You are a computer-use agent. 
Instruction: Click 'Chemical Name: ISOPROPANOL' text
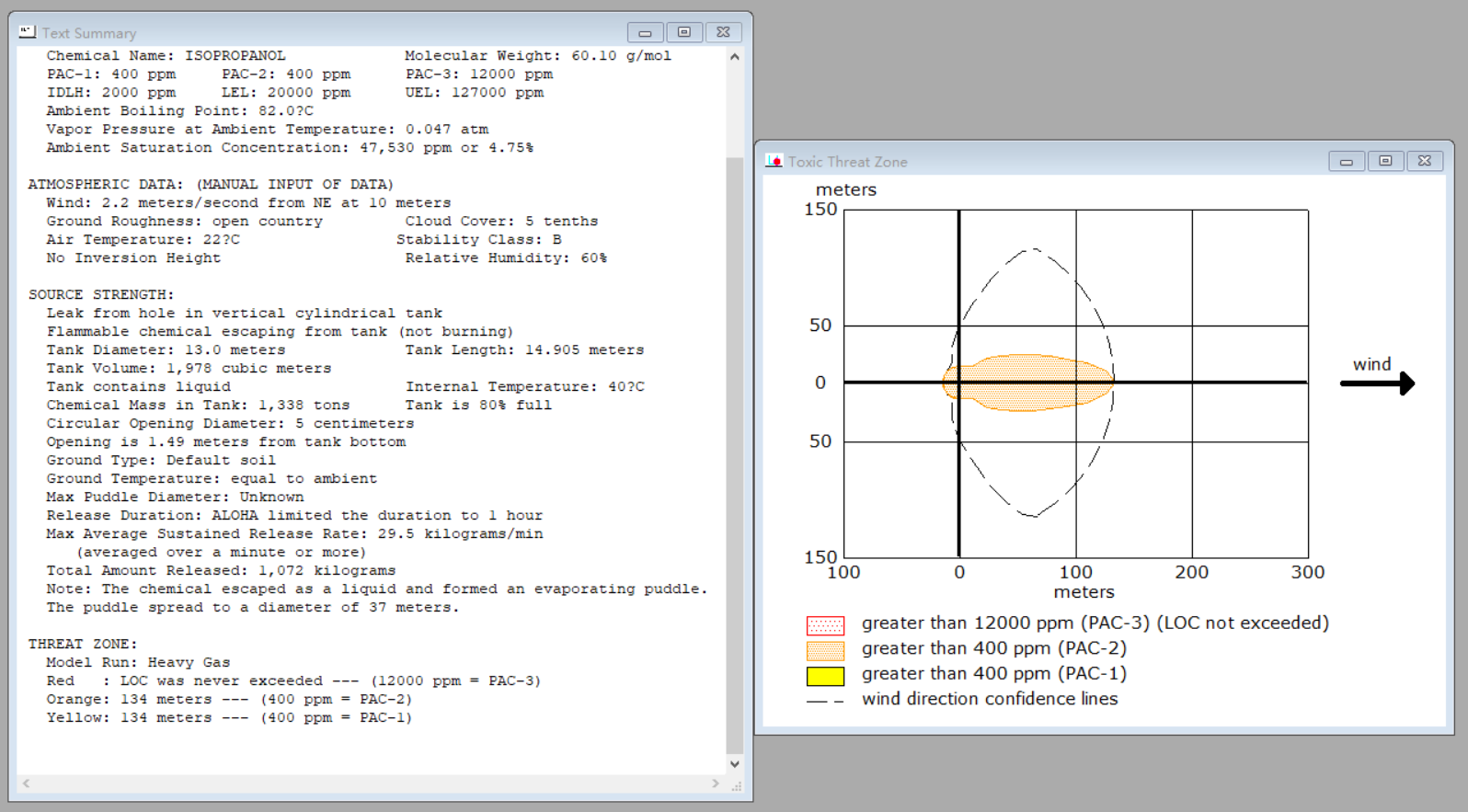[x=166, y=56]
